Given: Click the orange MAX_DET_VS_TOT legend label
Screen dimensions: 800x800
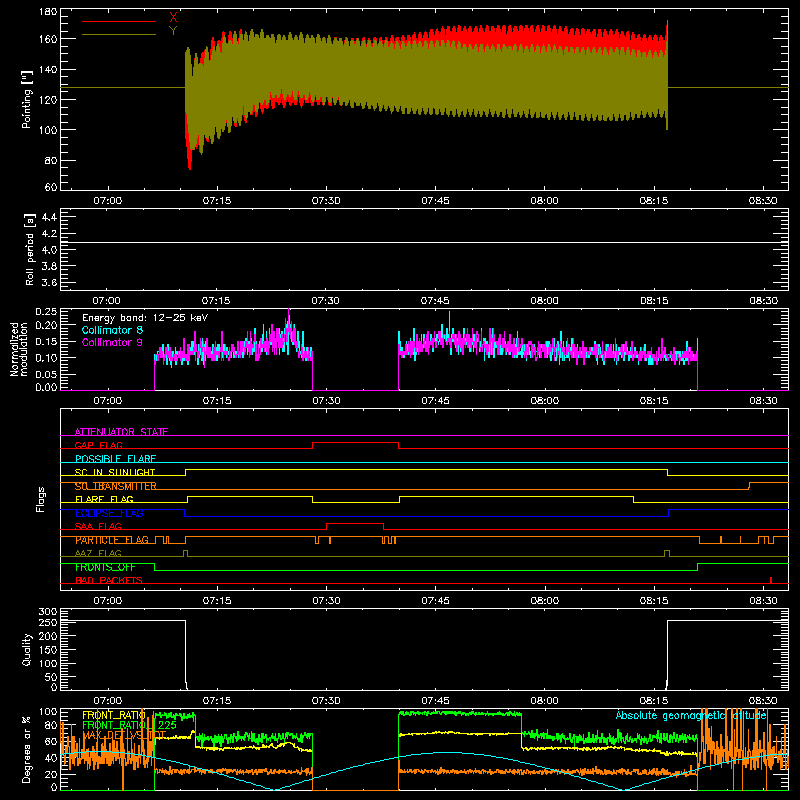Looking at the screenshot, I should pyautogui.click(x=124, y=735).
